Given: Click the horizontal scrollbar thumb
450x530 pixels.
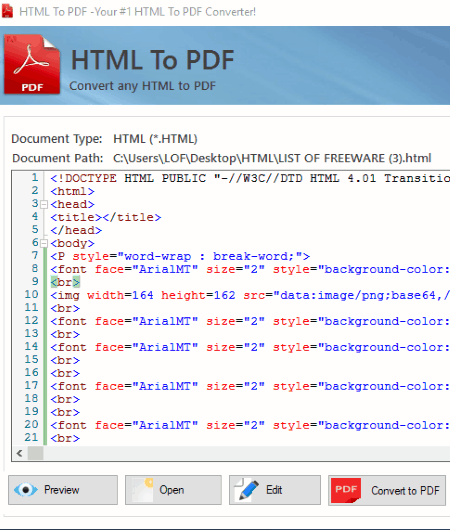Looking at the screenshot, I should tap(35, 453).
